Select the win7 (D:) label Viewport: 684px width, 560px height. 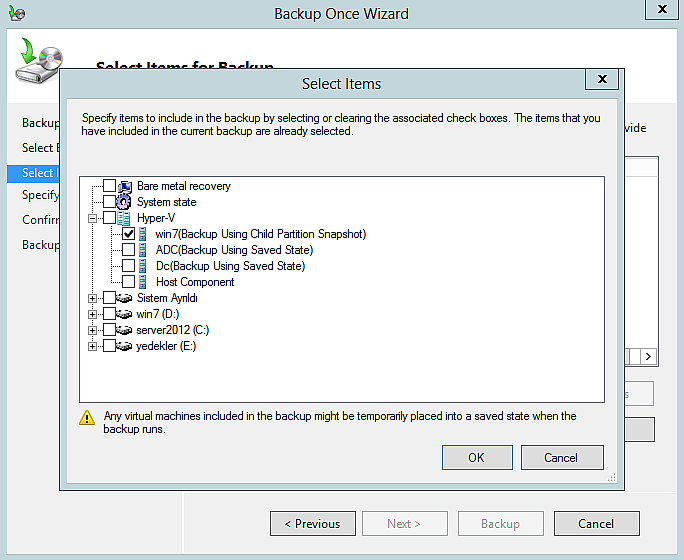pyautogui.click(x=157, y=314)
